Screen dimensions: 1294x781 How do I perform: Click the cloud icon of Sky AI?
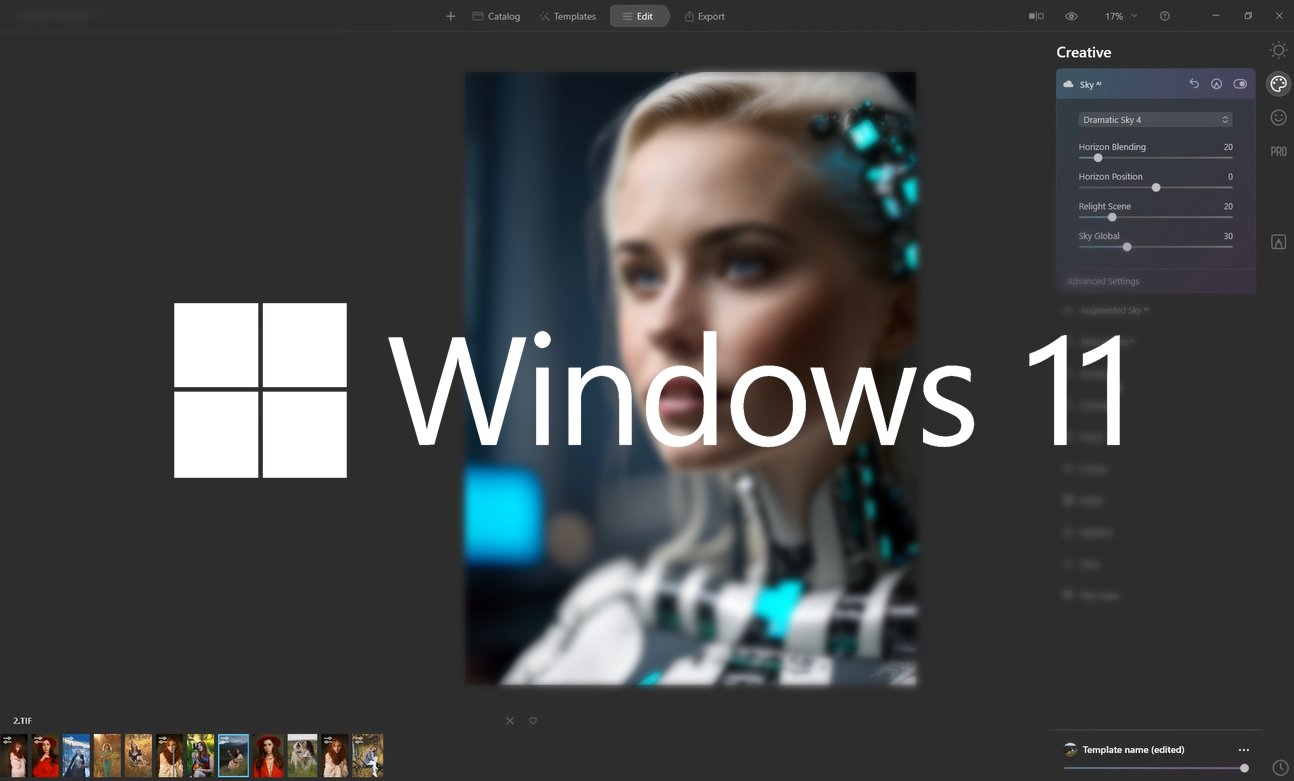coord(1068,84)
